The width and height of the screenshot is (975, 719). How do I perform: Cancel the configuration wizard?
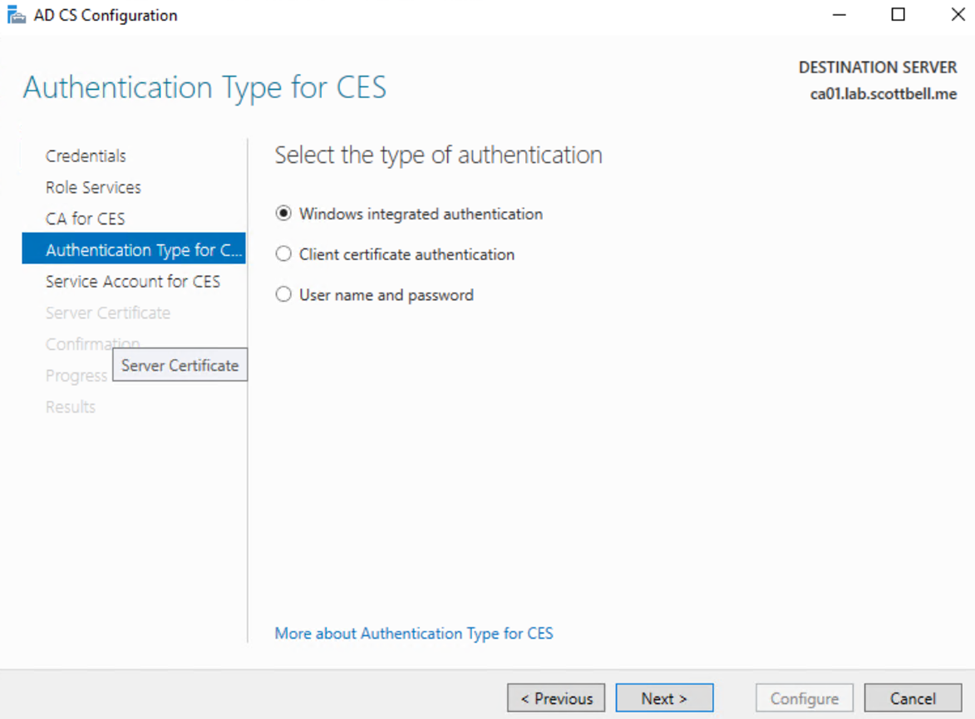pos(912,698)
